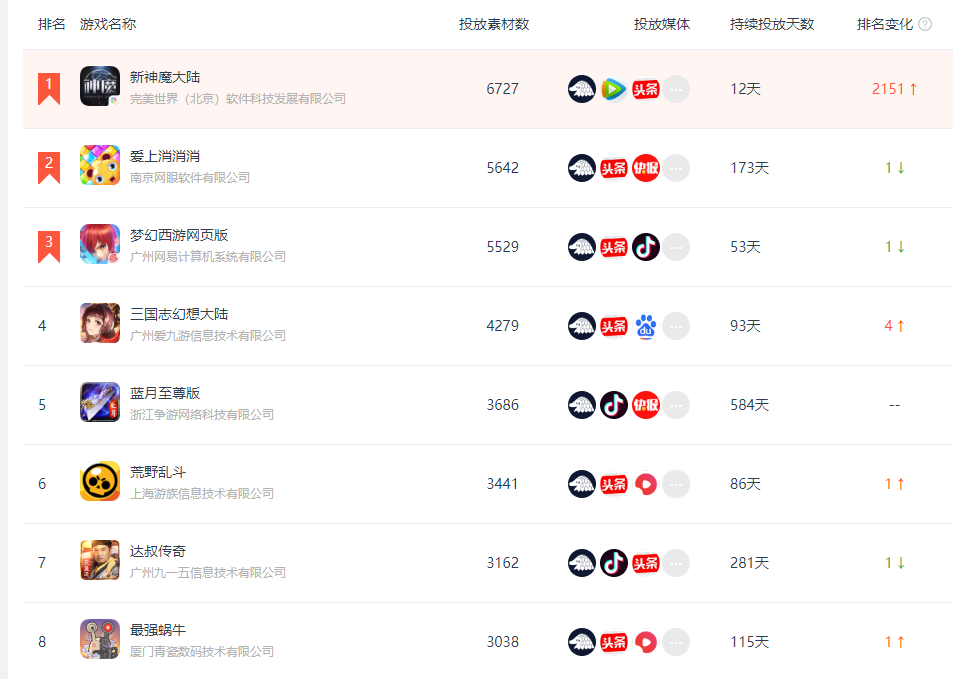Screen dimensions: 955x679
Task: Open the 蓝月至尊版 game icon
Action: [x=100, y=403]
